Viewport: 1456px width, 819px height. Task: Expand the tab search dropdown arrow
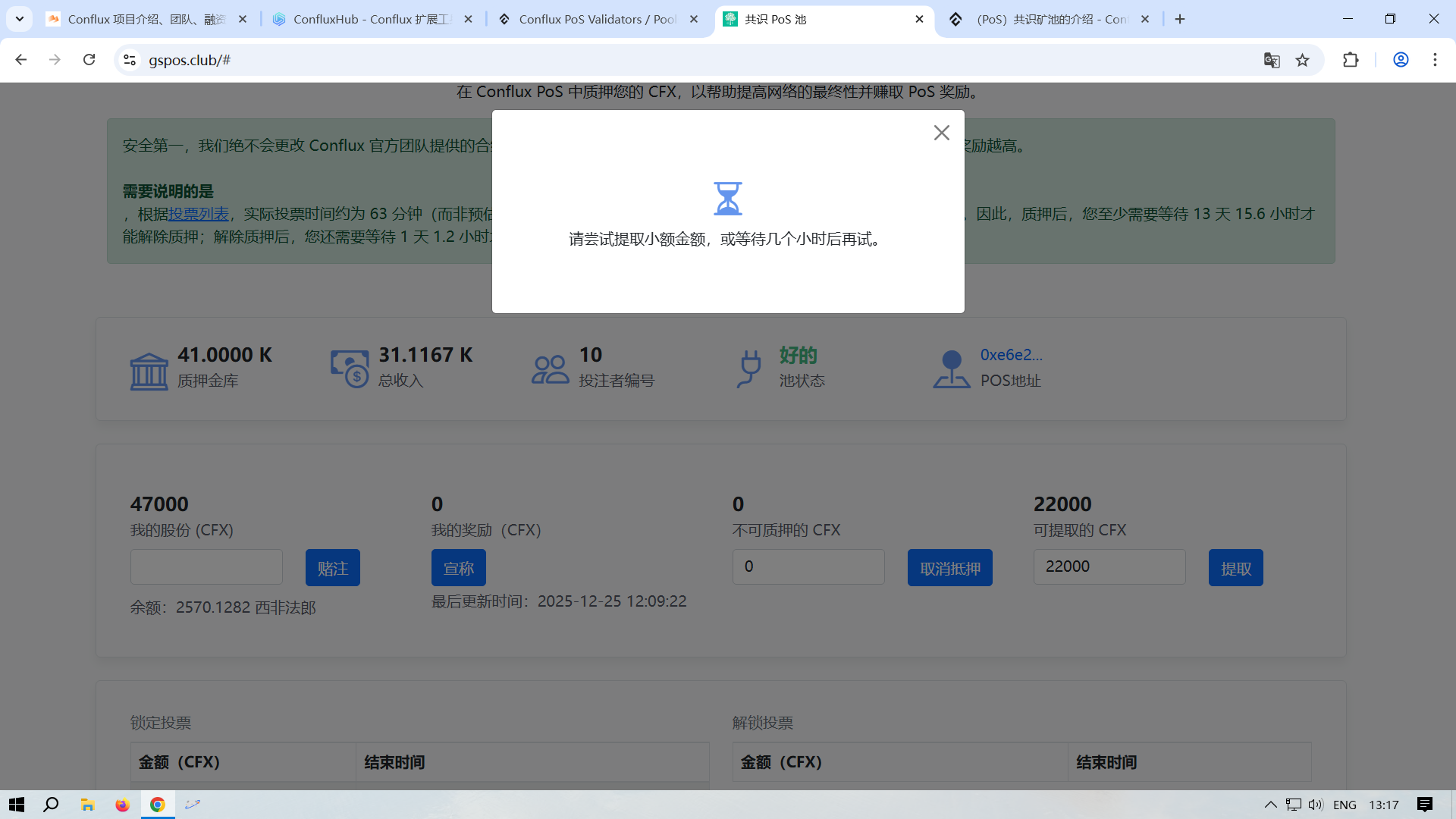tap(20, 19)
